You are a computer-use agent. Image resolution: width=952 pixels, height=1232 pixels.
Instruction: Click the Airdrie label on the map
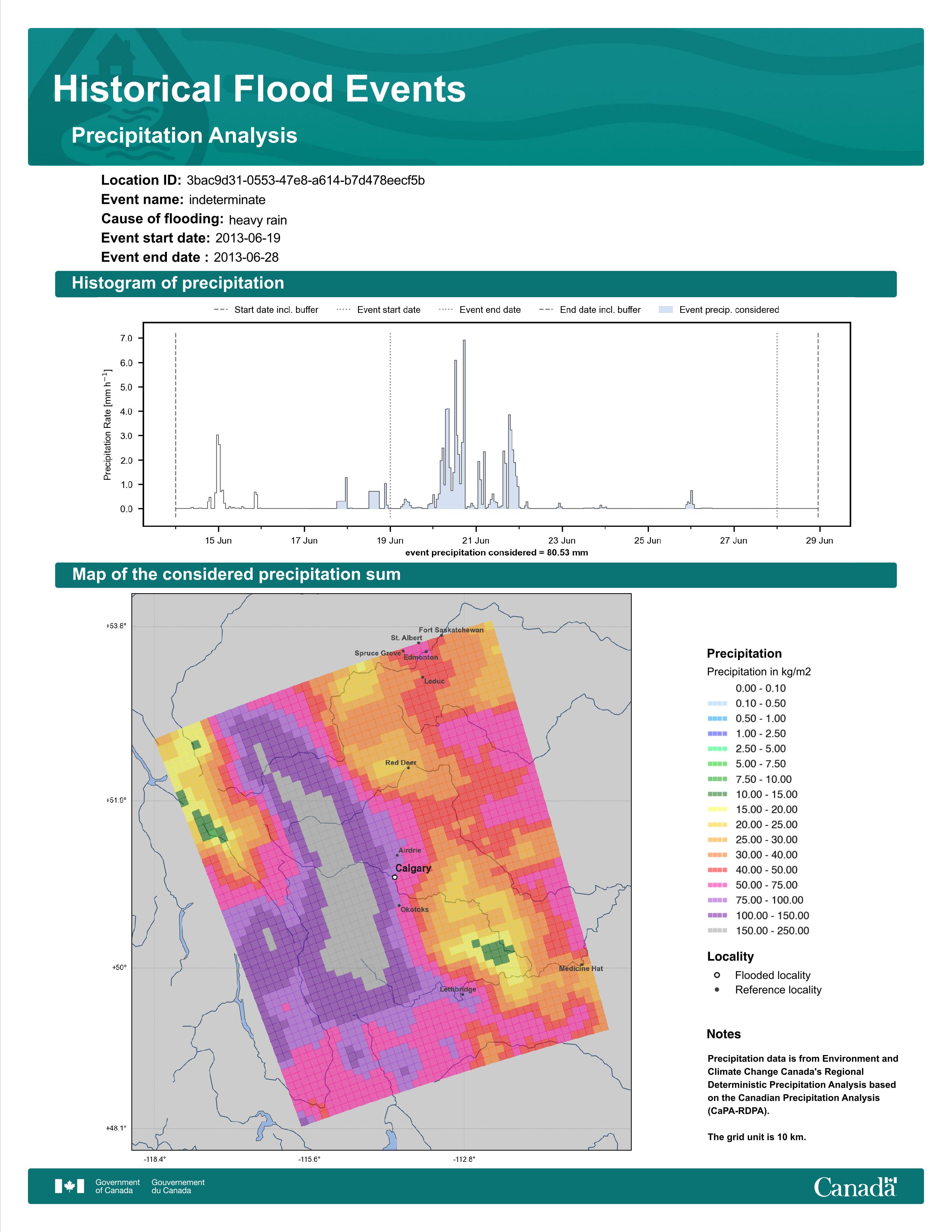click(x=410, y=850)
